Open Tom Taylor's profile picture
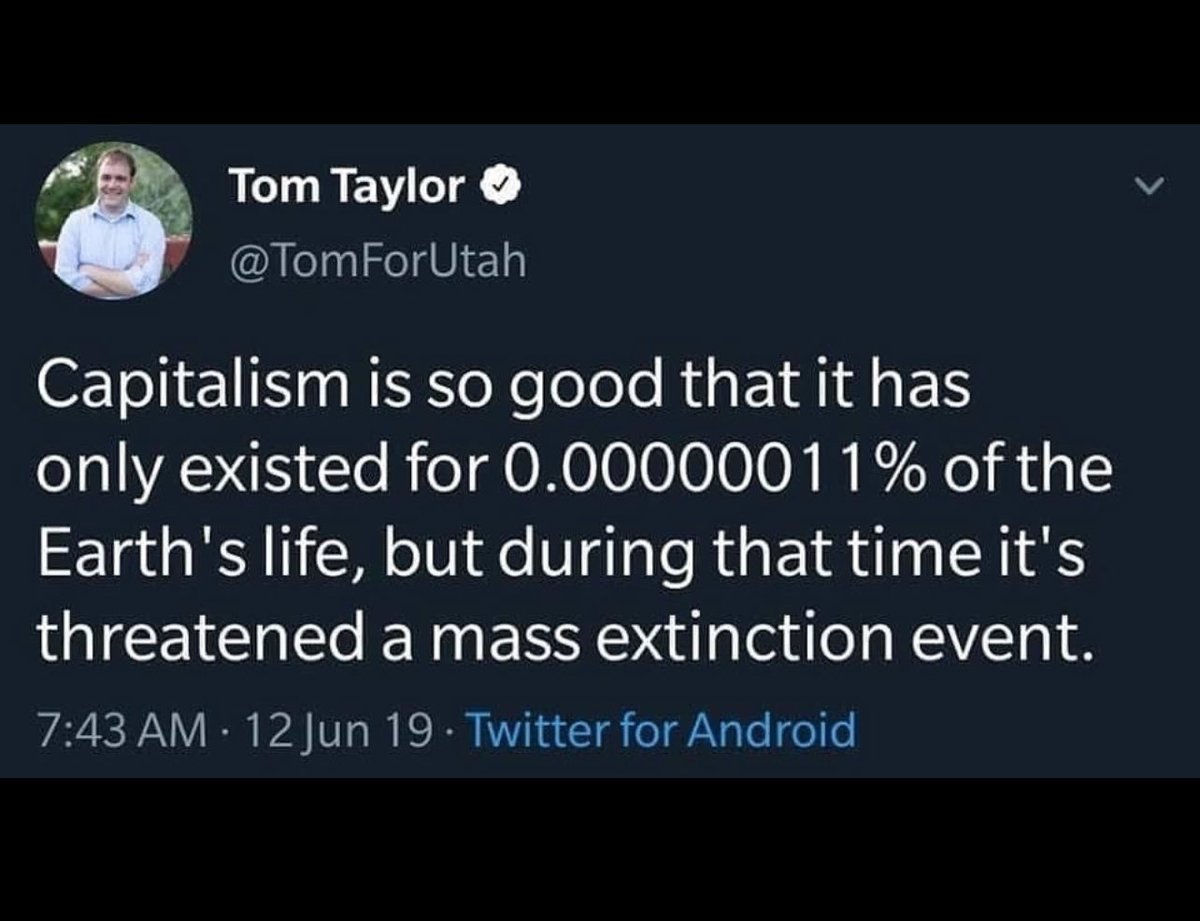 (x=114, y=221)
